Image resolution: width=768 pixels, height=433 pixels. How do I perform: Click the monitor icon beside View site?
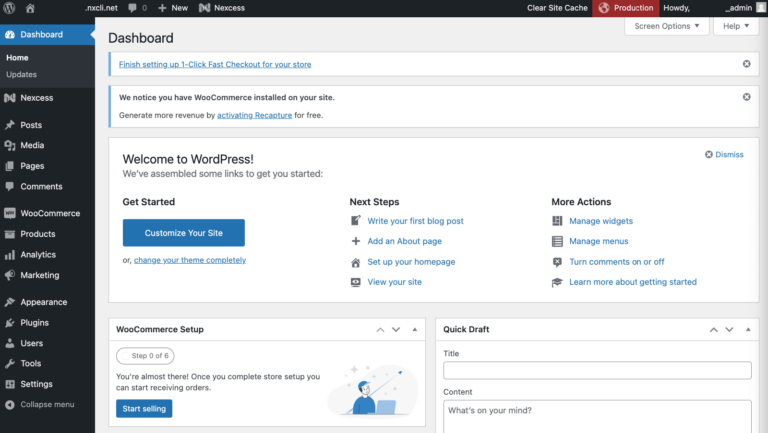click(x=356, y=282)
